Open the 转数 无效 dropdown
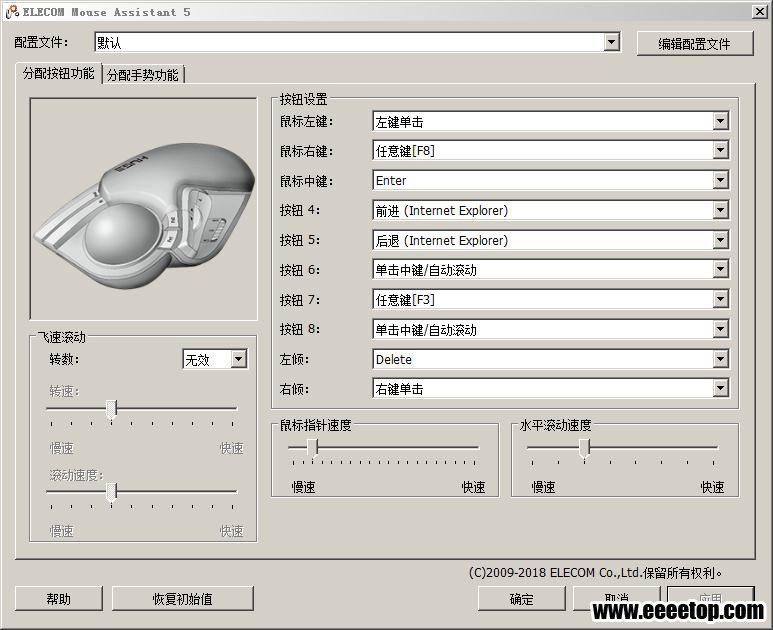Screen dimensions: 773x630 [x=215, y=359]
